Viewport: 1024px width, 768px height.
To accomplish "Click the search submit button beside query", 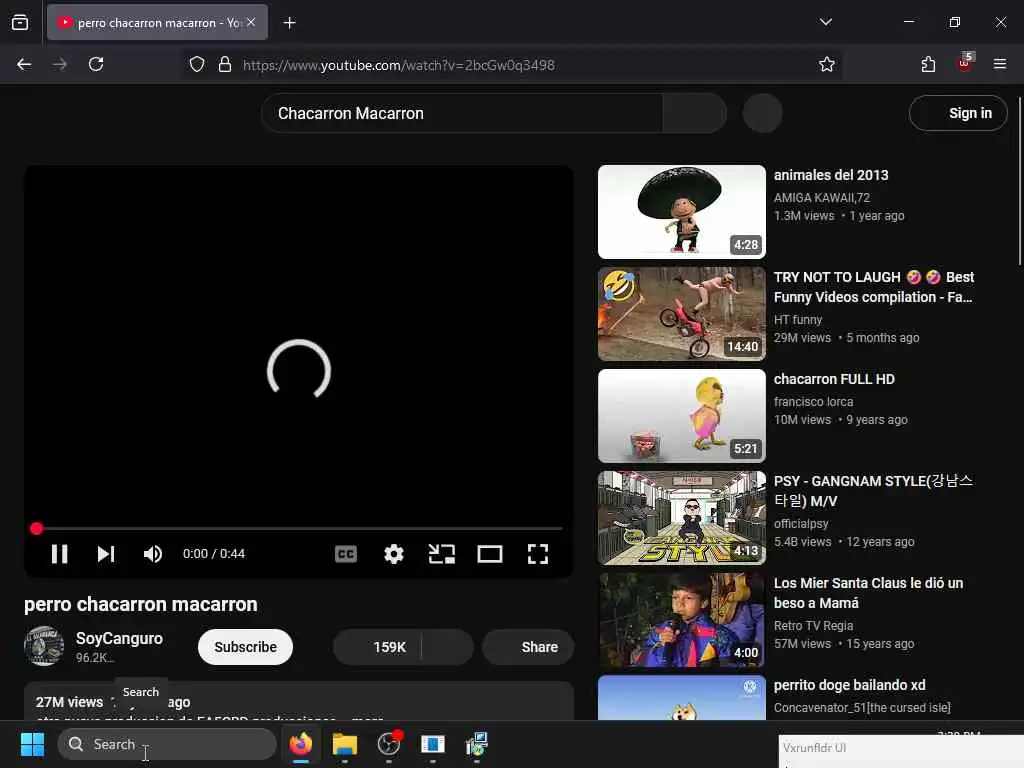I will 695,114.
